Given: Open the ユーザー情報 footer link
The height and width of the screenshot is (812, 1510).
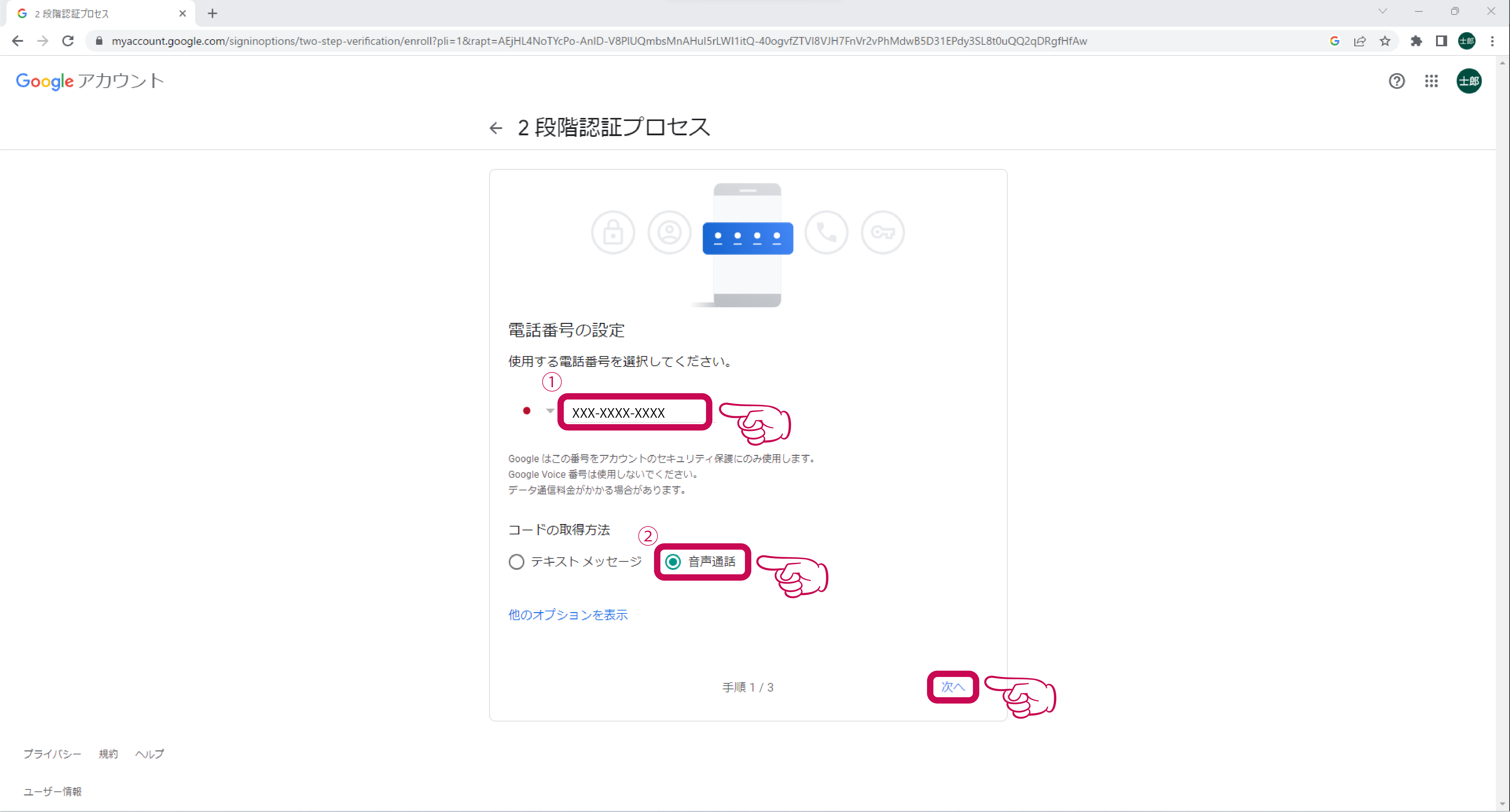Looking at the screenshot, I should 53,791.
